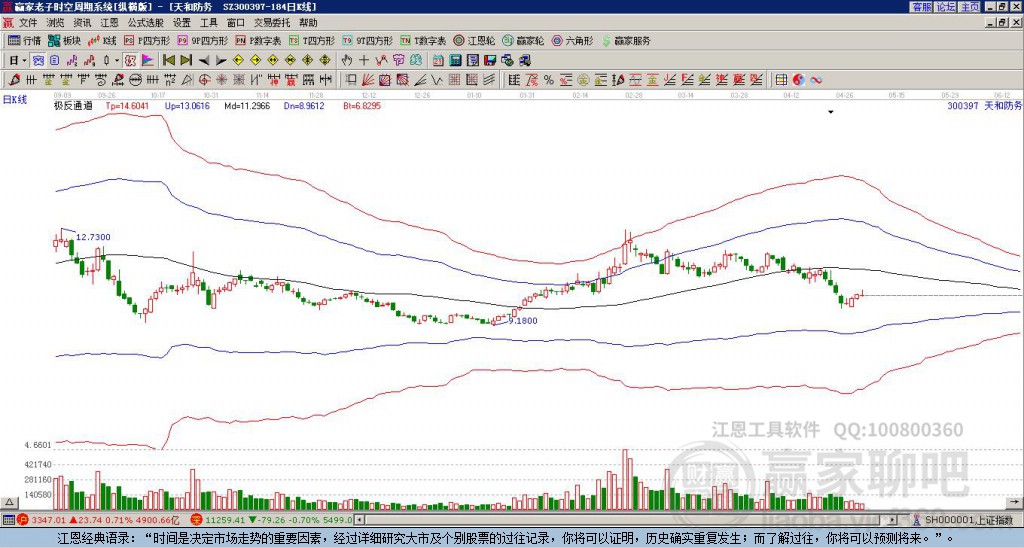Image resolution: width=1024 pixels, height=548 pixels.
Task: Click the small black triangle date marker
Action: coord(831,112)
